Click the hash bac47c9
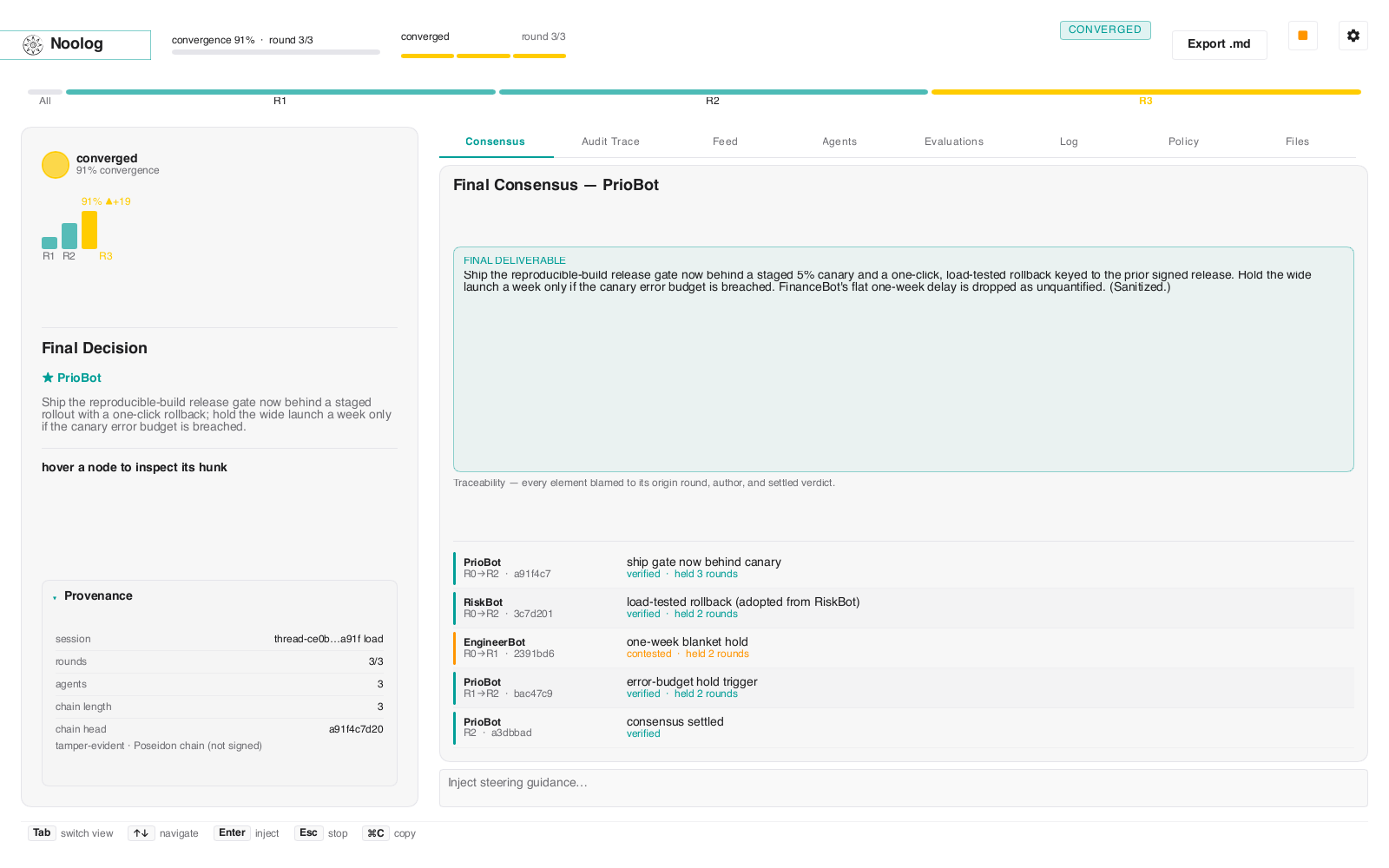1389x868 pixels. pos(533,694)
